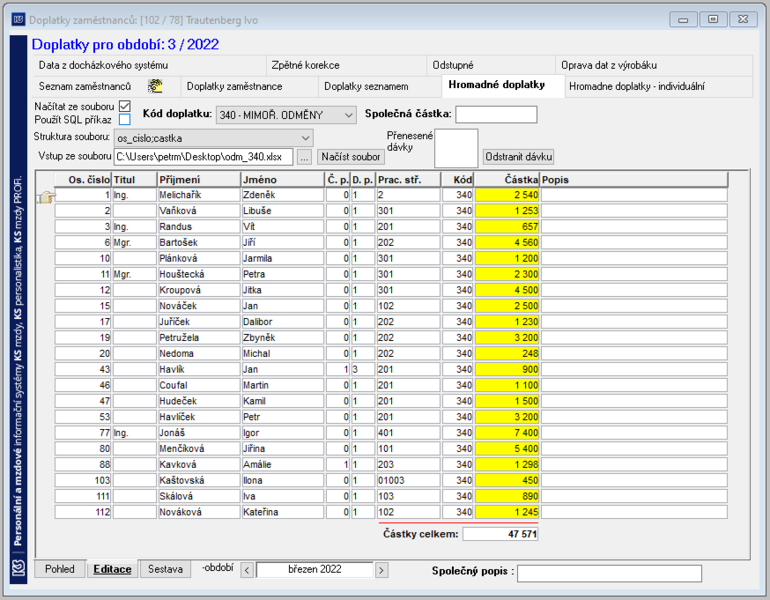The width and height of the screenshot is (770, 600).
Task: Click first name cell Amálie
Action: [282, 464]
